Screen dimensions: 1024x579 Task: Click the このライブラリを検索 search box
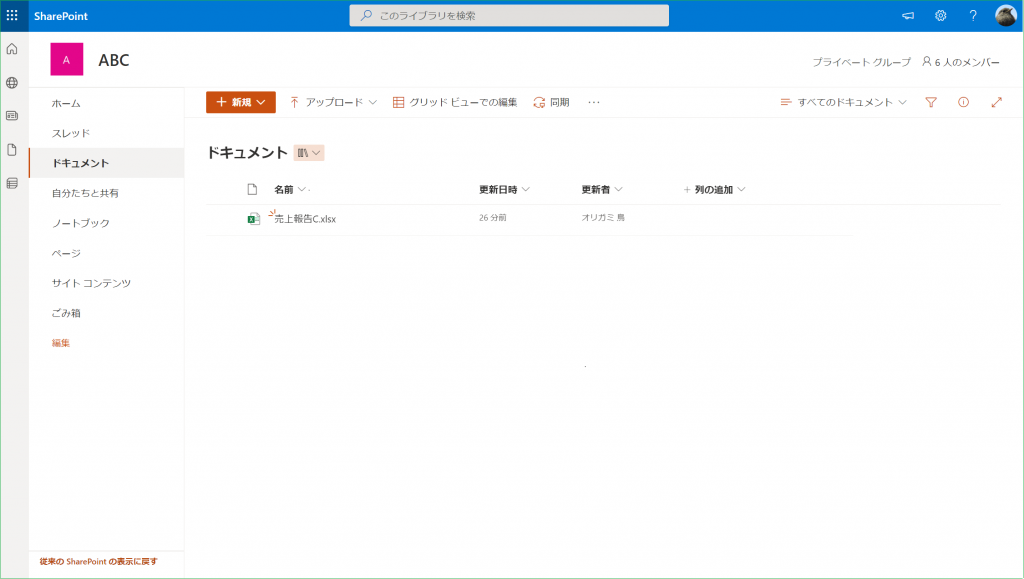click(509, 16)
